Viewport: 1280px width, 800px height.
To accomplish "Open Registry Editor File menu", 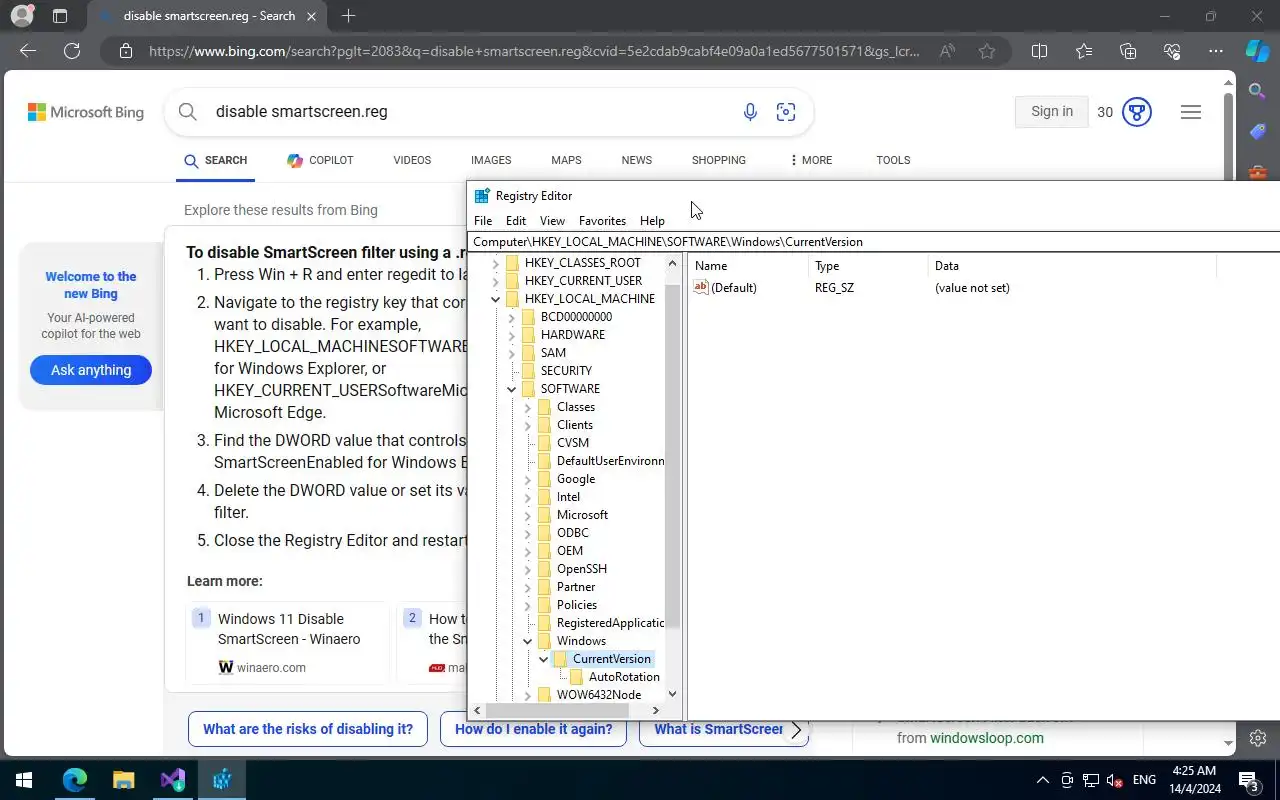I will (483, 221).
